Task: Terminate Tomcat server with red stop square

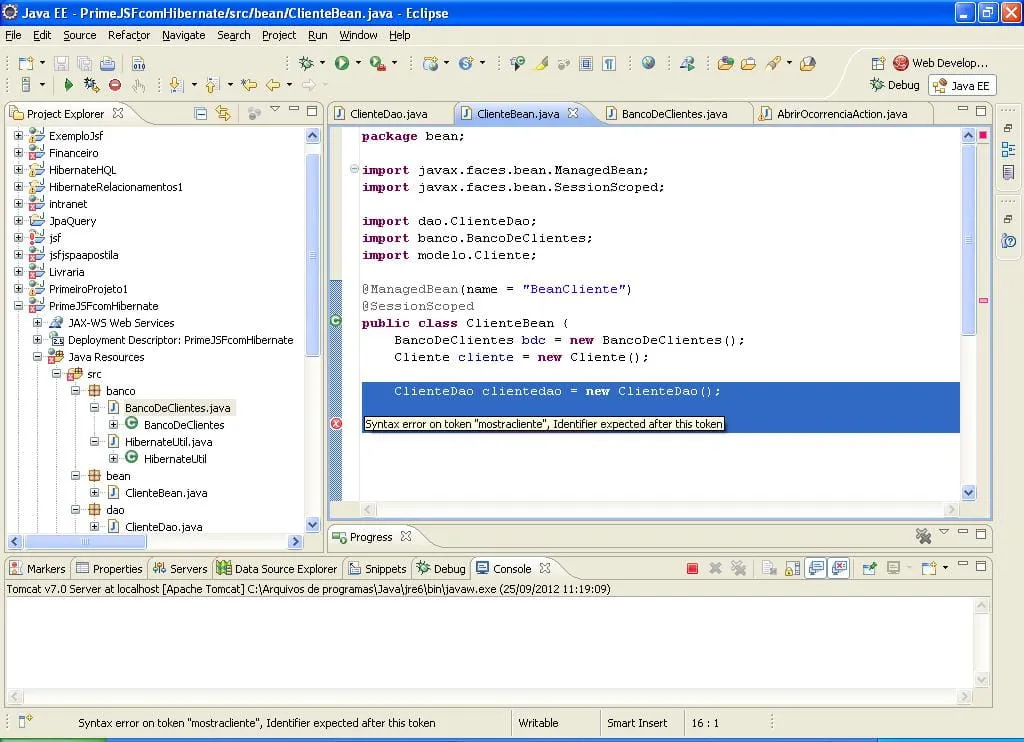Action: 692,568
